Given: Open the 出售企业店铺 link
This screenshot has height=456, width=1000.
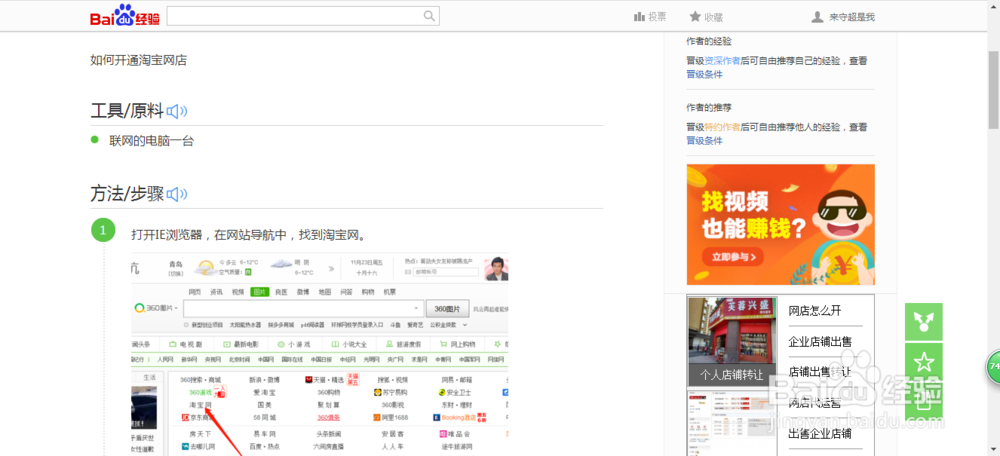Looking at the screenshot, I should click(820, 434).
